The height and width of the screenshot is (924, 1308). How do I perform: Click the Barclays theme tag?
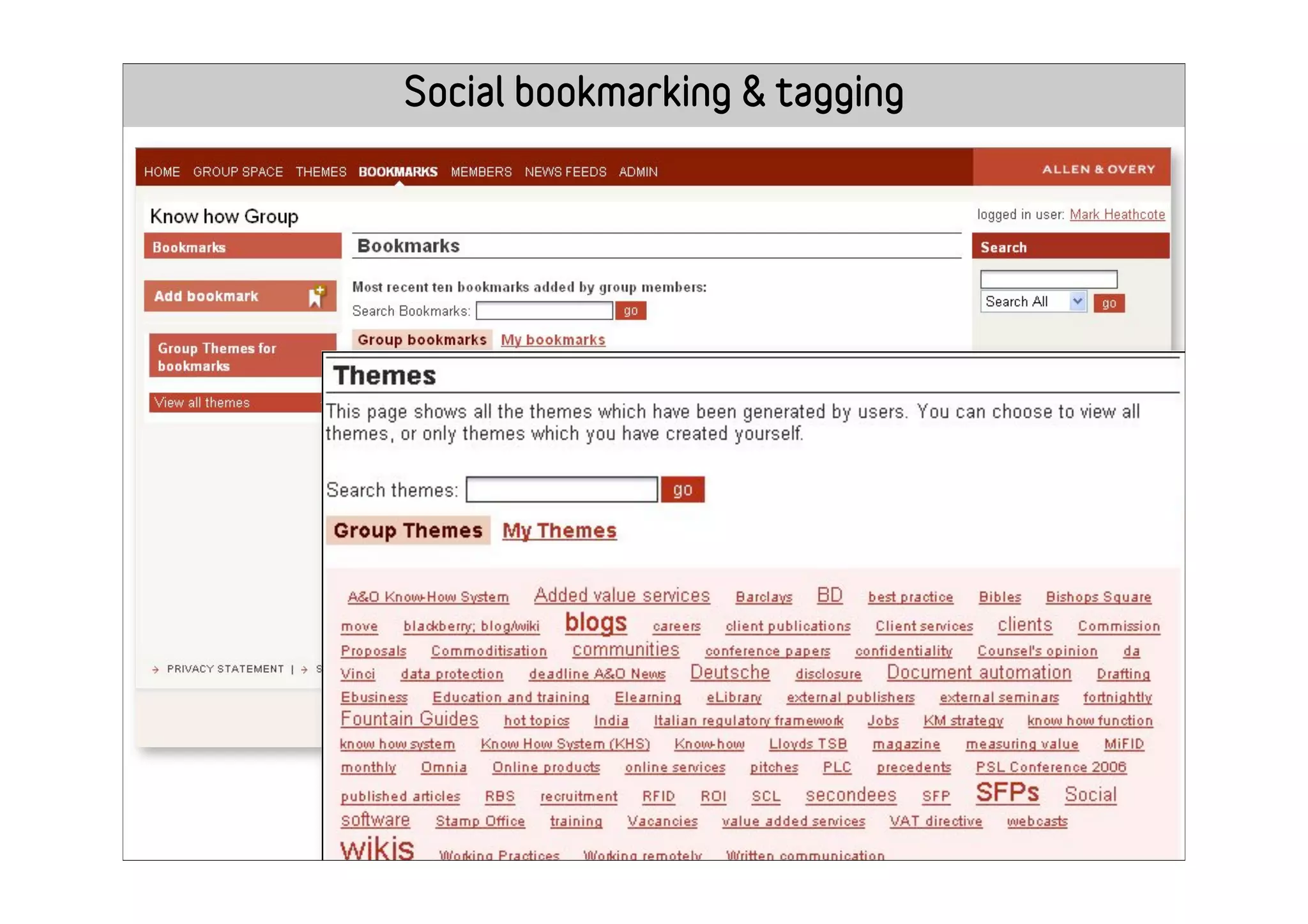pos(764,597)
